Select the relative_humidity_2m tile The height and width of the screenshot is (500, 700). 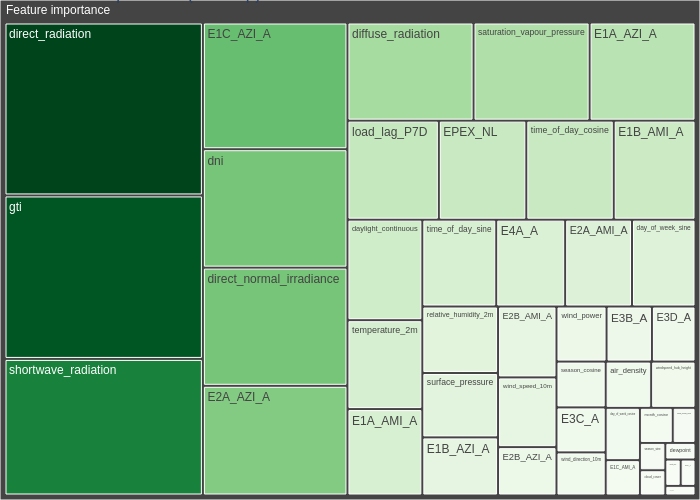tap(460, 340)
